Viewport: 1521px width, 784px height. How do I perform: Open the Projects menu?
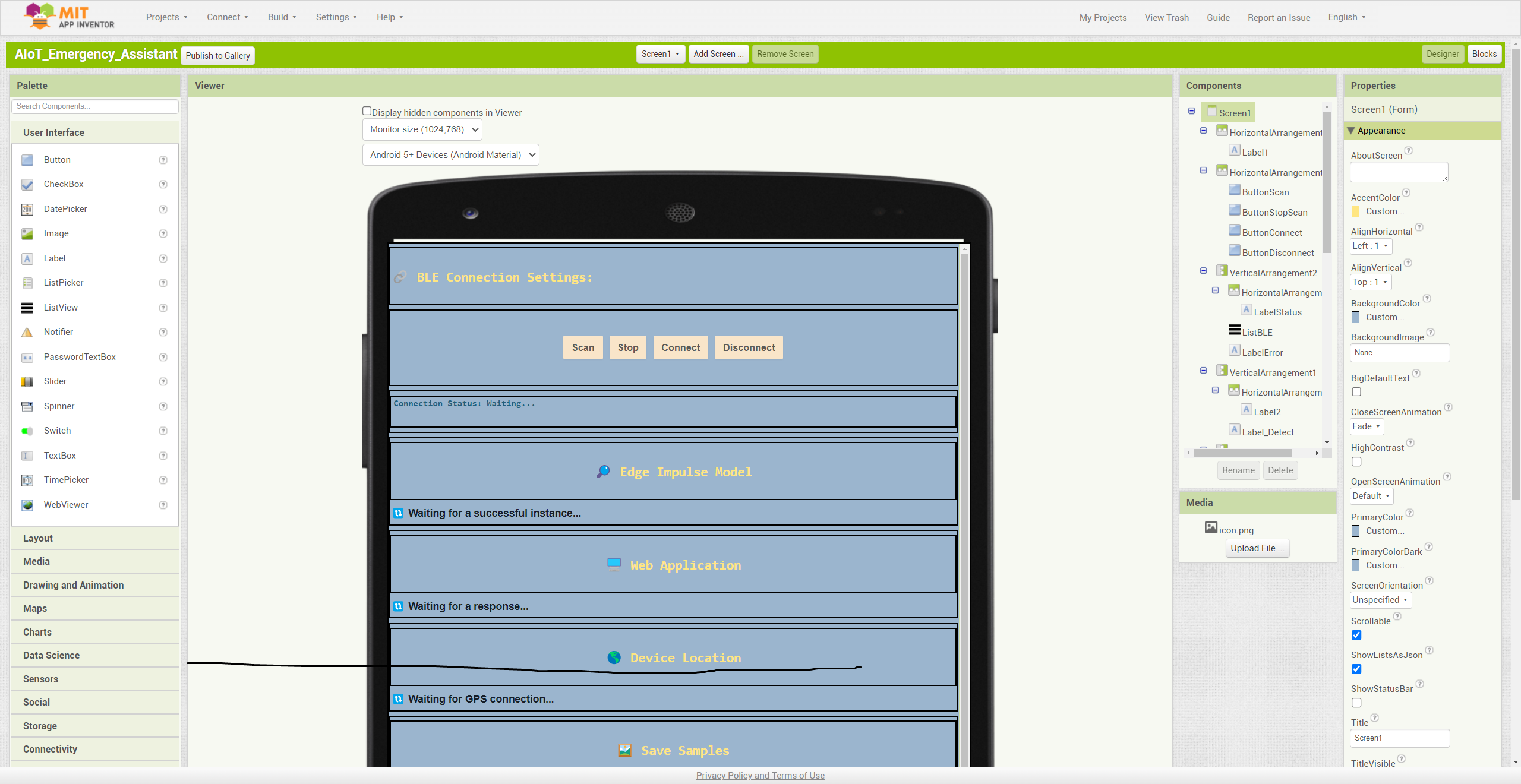pos(163,17)
